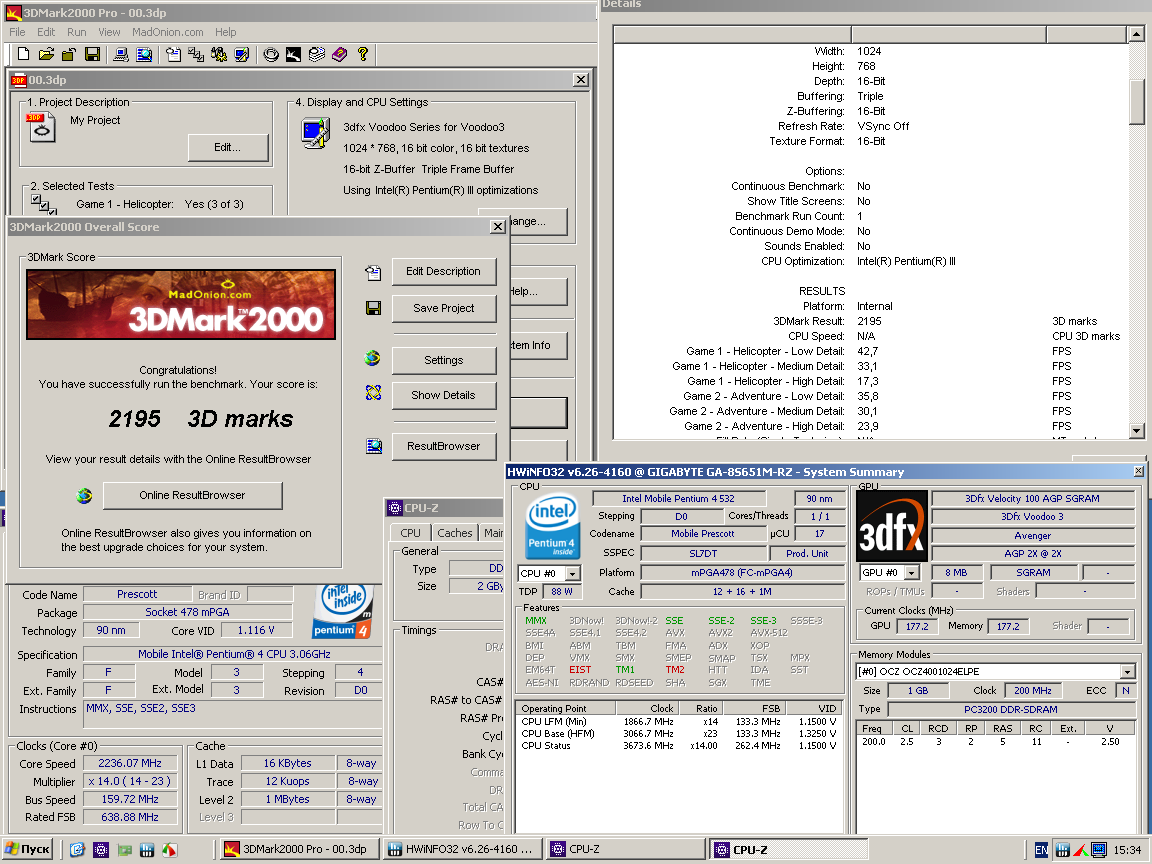Click the display settings toolbar icon
Screen dimensions: 1152x864
coord(242,54)
